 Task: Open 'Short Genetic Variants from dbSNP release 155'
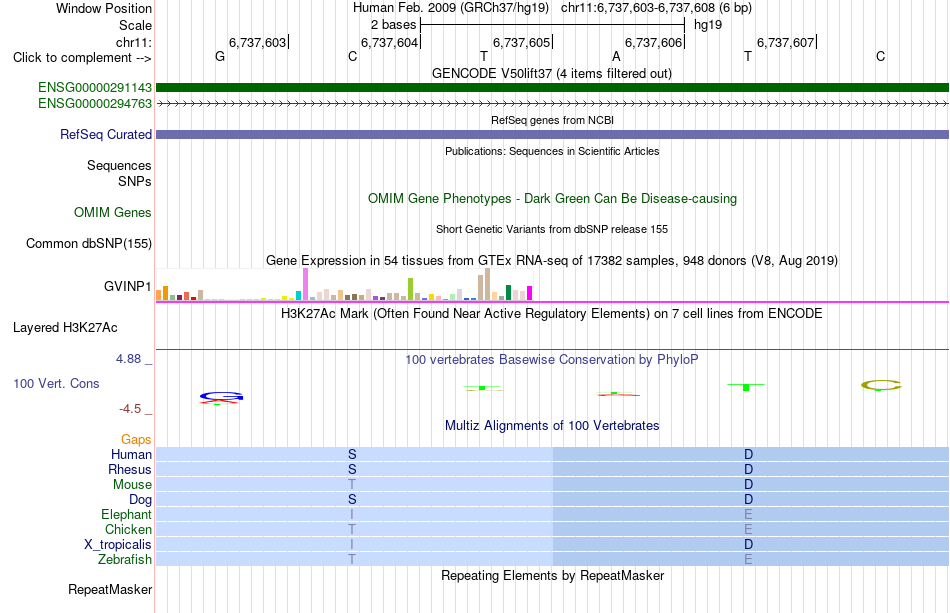pyautogui.click(x=552, y=230)
